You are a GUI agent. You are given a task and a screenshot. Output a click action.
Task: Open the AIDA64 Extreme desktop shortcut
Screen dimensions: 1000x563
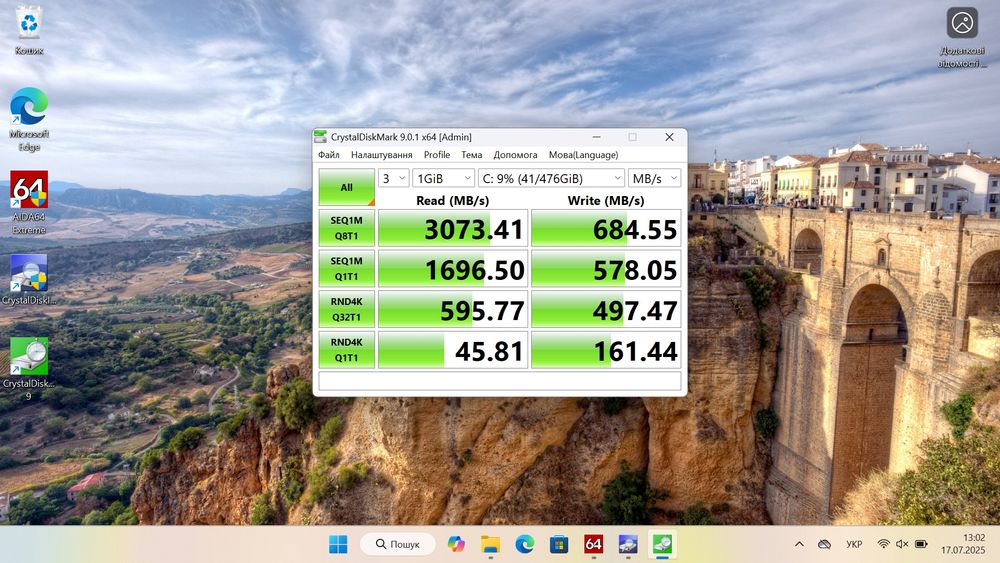(29, 202)
